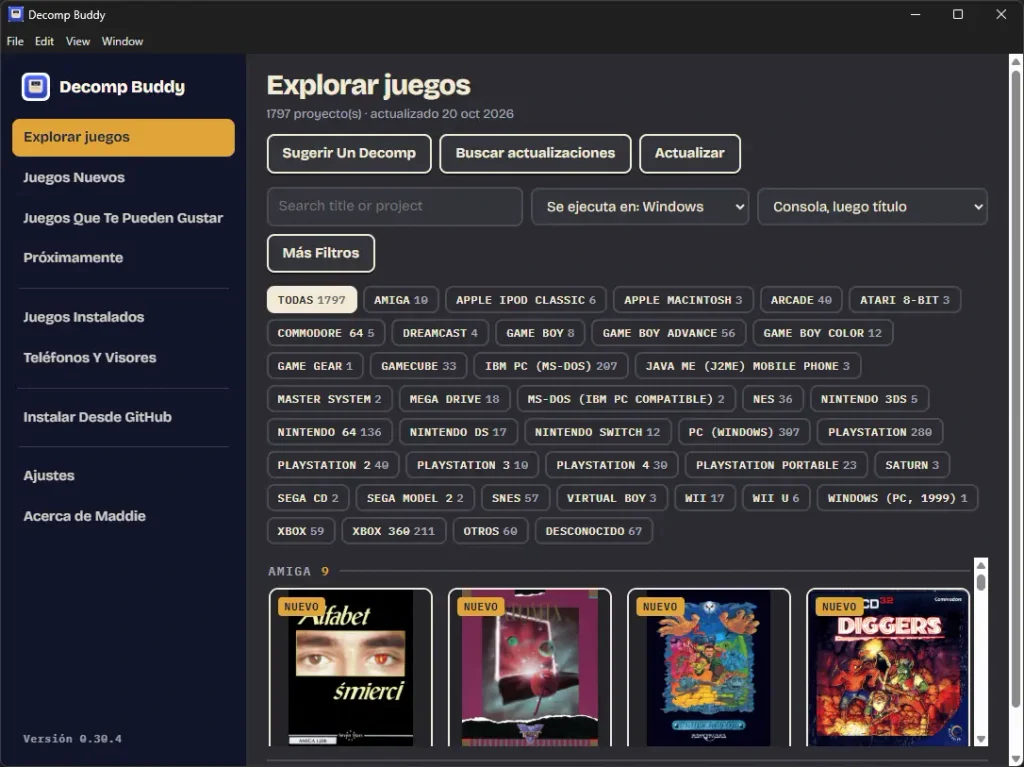Viewport: 1024px width, 767px height.
Task: Go to Juegos Nuevos section
Action: tap(123, 178)
